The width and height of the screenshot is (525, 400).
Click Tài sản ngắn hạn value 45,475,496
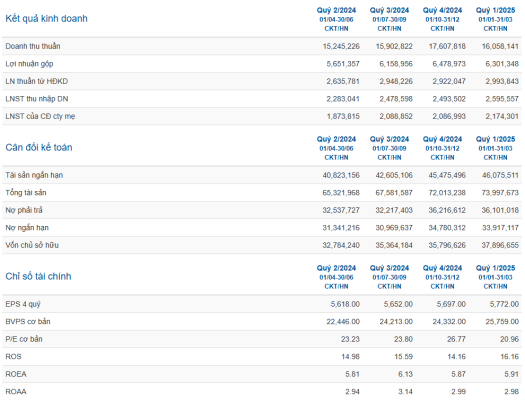447,175
